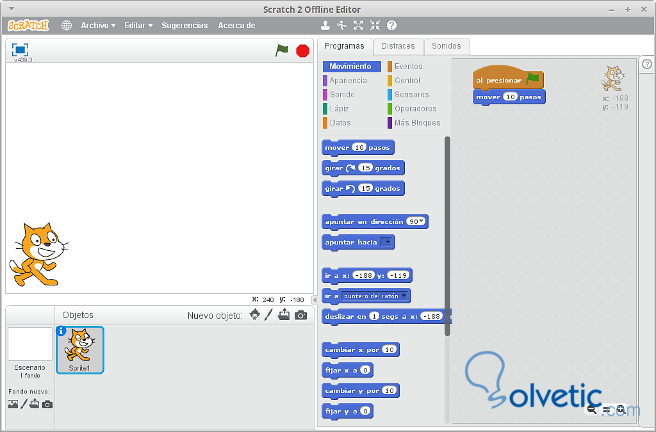
Task: Click steps value in palette mover block
Action: point(359,148)
